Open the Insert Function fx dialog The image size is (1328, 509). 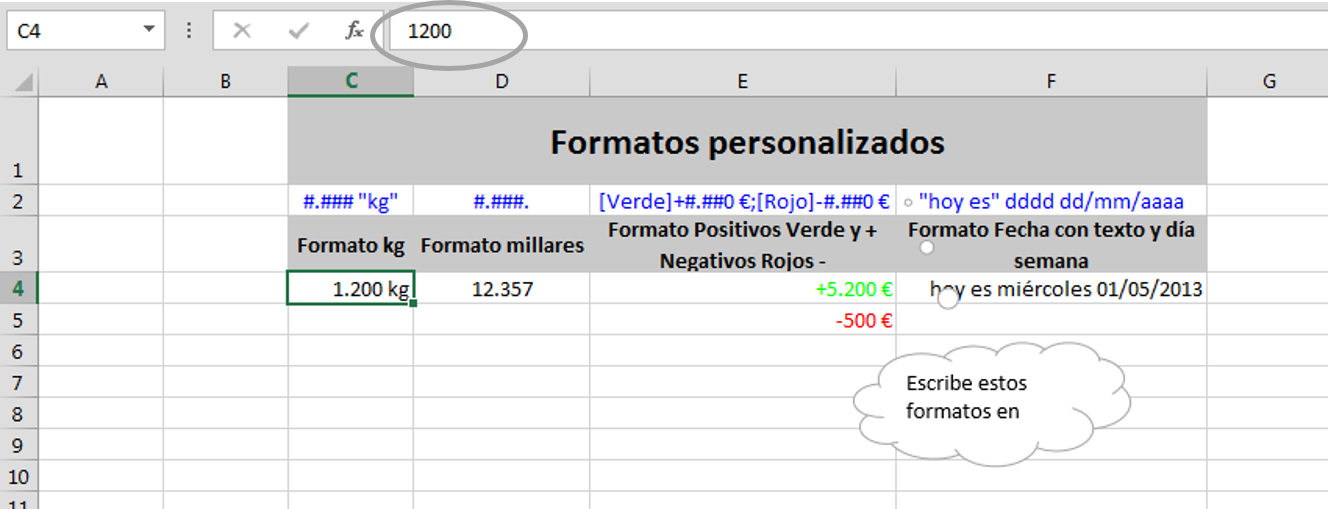pos(354,31)
